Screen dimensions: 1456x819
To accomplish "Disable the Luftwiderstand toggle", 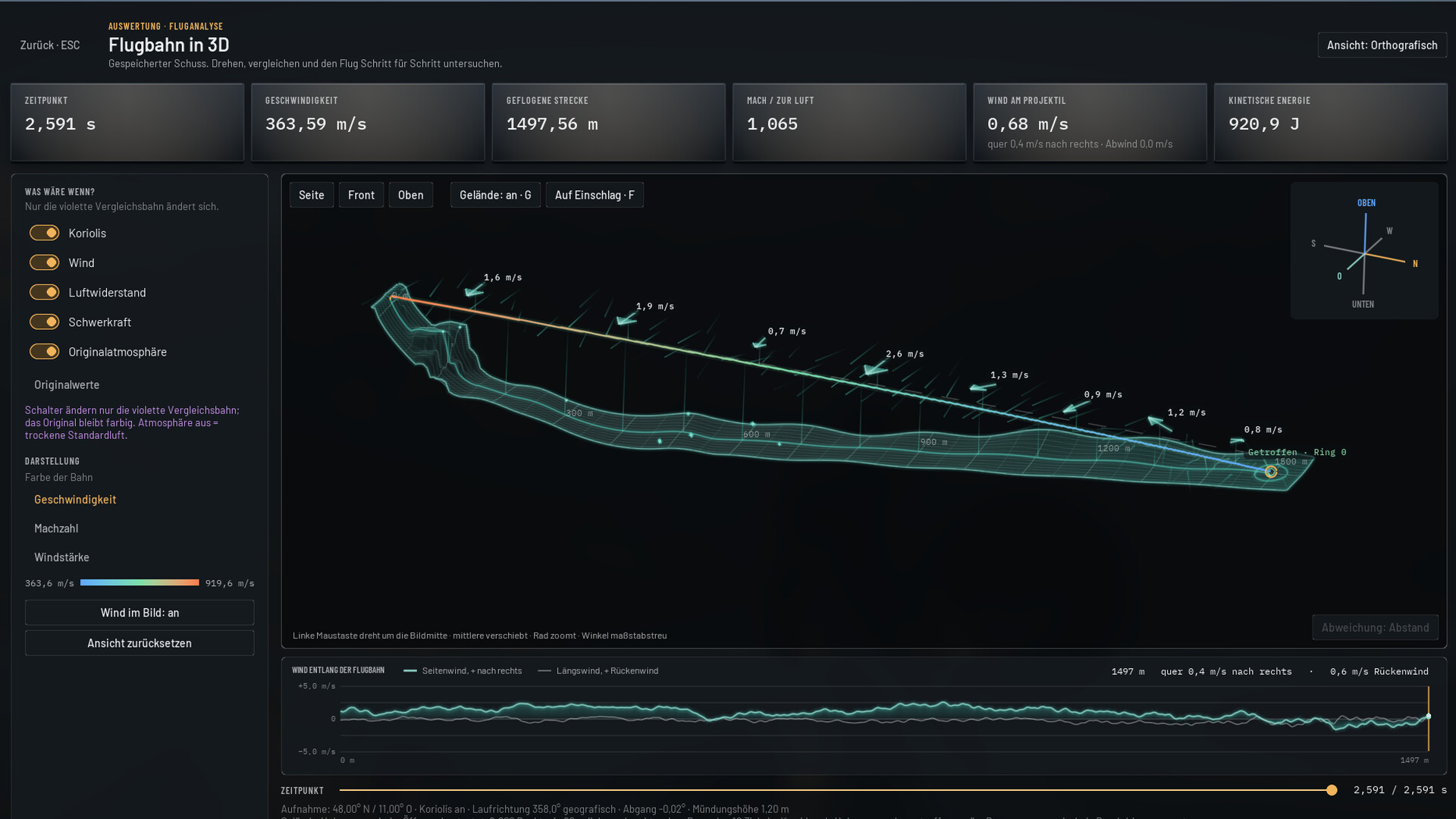I will pyautogui.click(x=44, y=292).
